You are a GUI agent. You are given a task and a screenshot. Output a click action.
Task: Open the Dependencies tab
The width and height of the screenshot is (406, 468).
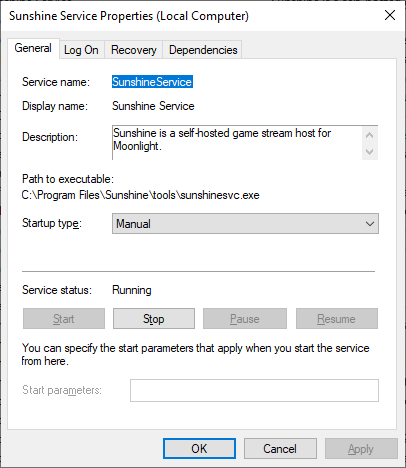(x=203, y=50)
